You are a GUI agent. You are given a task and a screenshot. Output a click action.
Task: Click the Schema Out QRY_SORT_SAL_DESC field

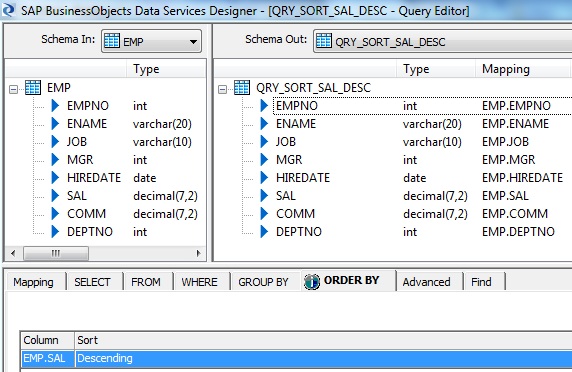pyautogui.click(x=442, y=41)
